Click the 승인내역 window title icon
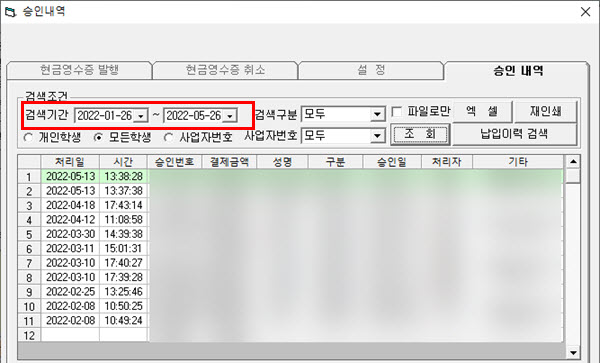This screenshot has height=363, width=600. [x=11, y=12]
